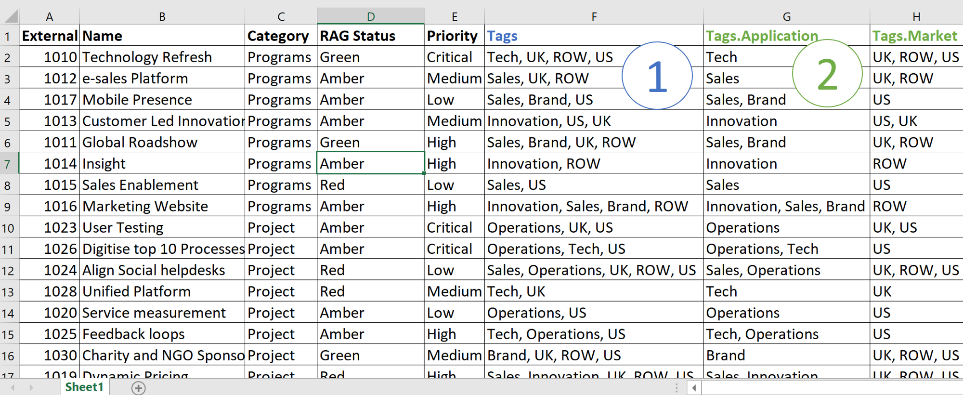Select column F header
This screenshot has height=395, width=963.
pyautogui.click(x=594, y=17)
